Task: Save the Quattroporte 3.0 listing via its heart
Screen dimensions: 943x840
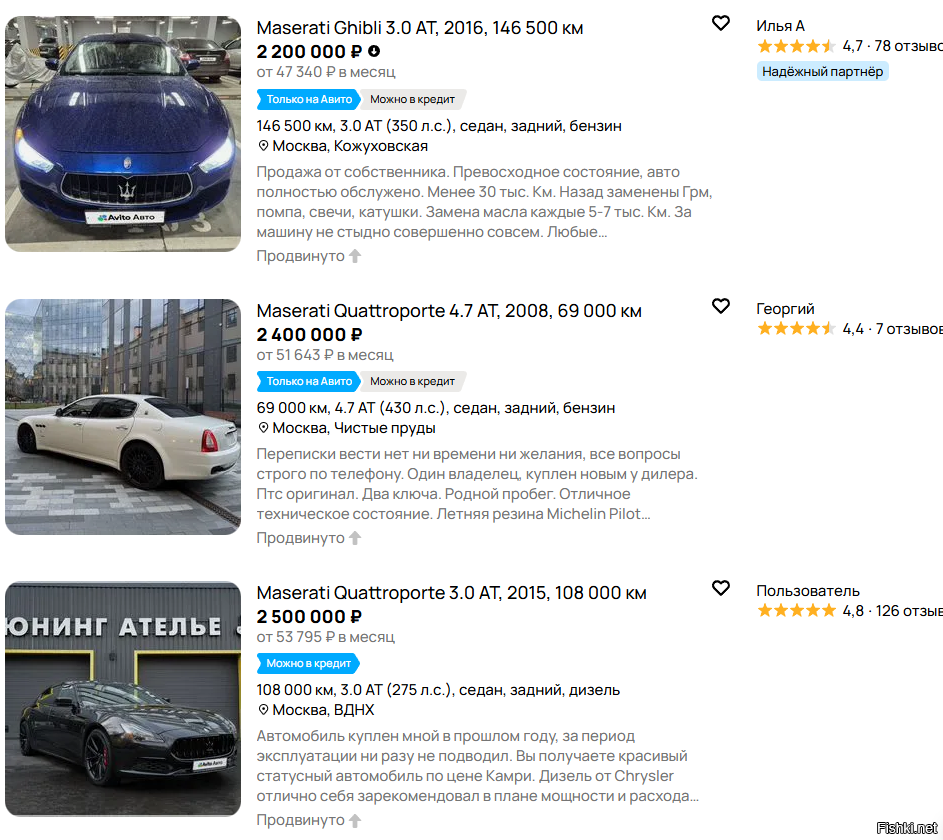Action: pos(721,588)
